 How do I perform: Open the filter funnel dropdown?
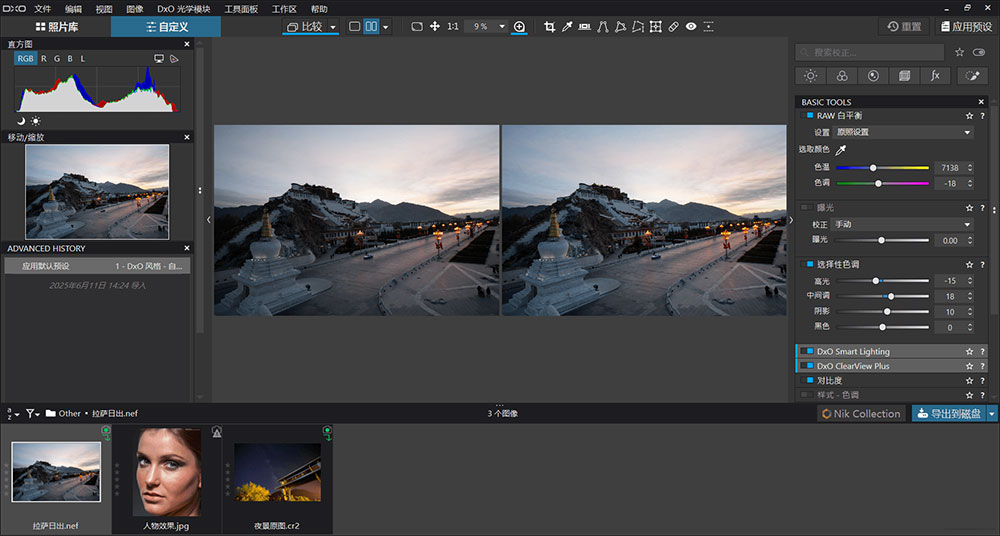(33, 413)
